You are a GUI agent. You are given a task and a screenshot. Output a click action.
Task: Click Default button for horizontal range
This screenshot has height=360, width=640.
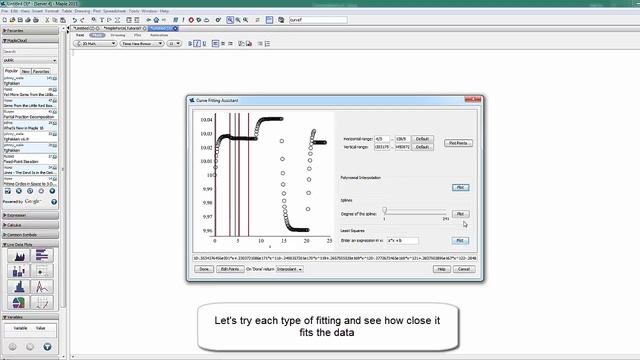click(x=422, y=139)
